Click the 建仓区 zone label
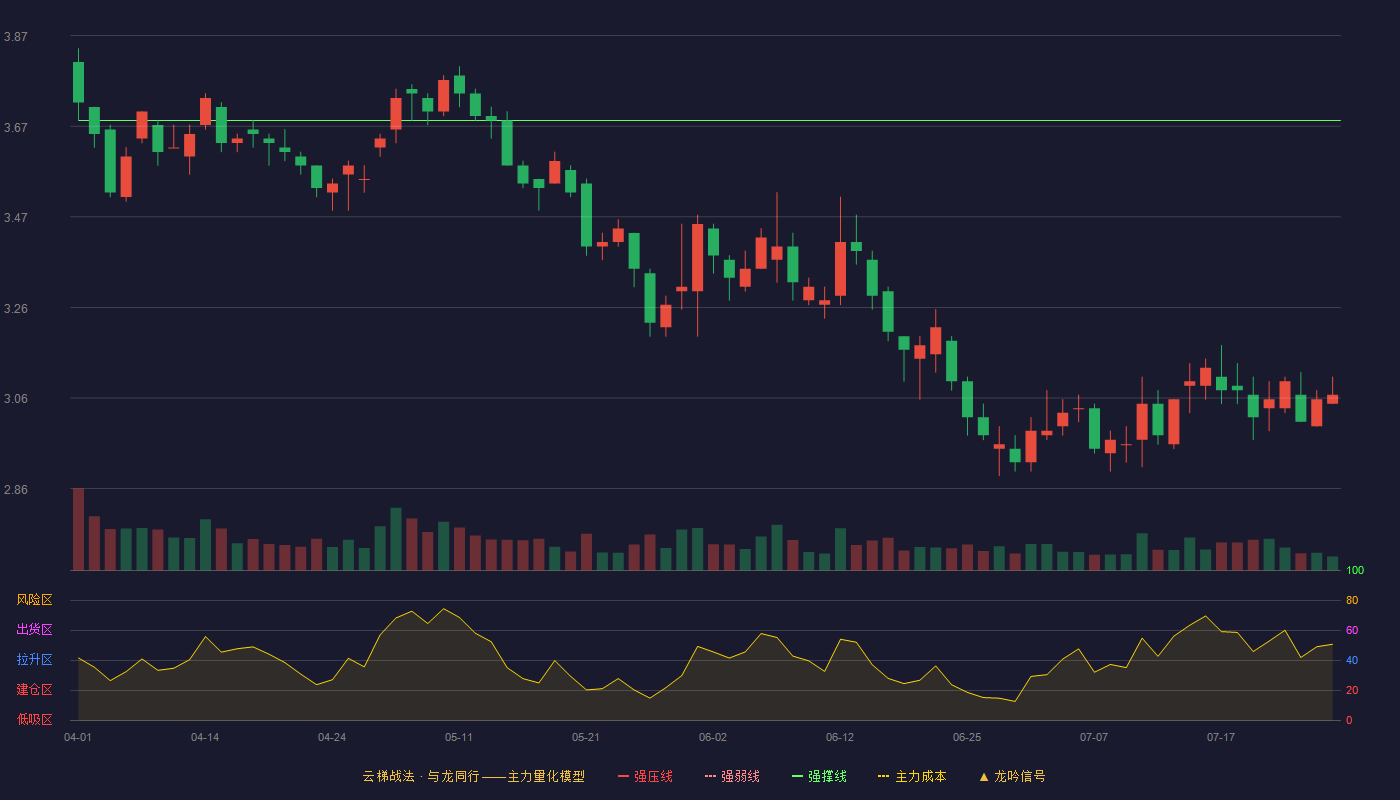The image size is (1400, 800). [x=34, y=690]
